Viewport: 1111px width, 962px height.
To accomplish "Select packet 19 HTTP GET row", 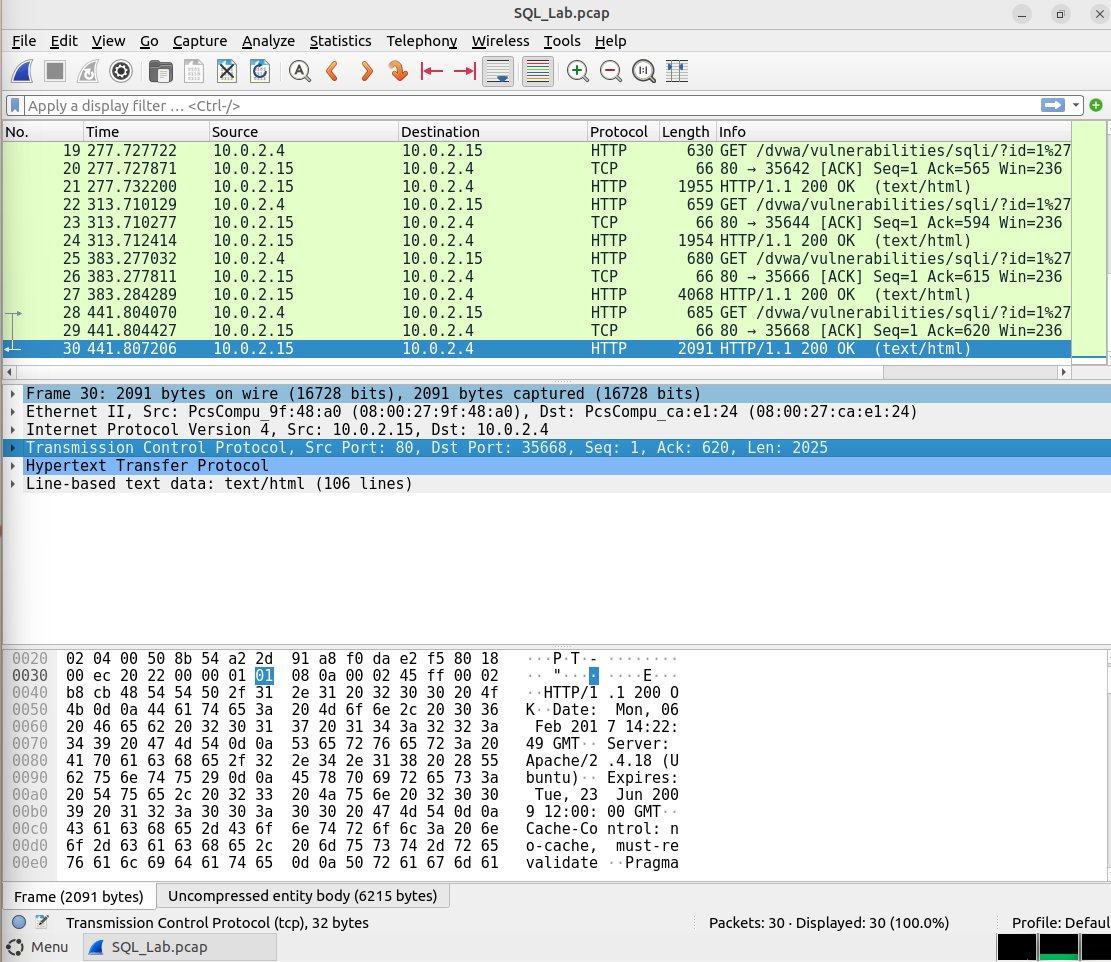I will coord(536,150).
